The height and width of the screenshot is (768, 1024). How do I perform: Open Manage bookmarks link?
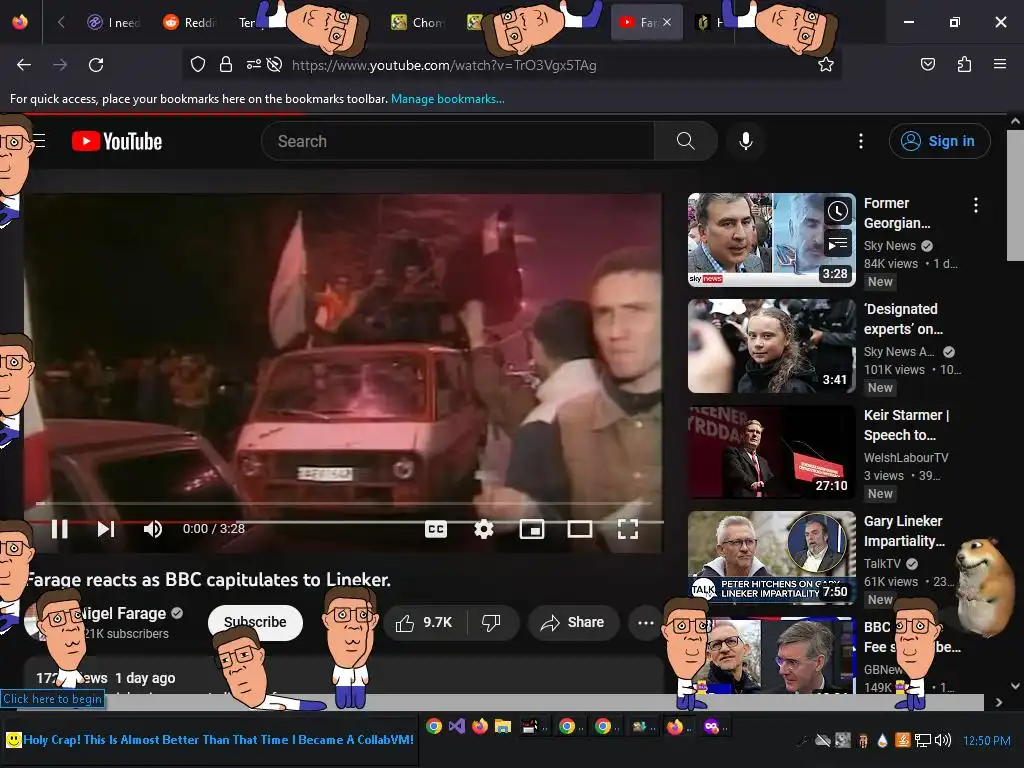pos(447,99)
